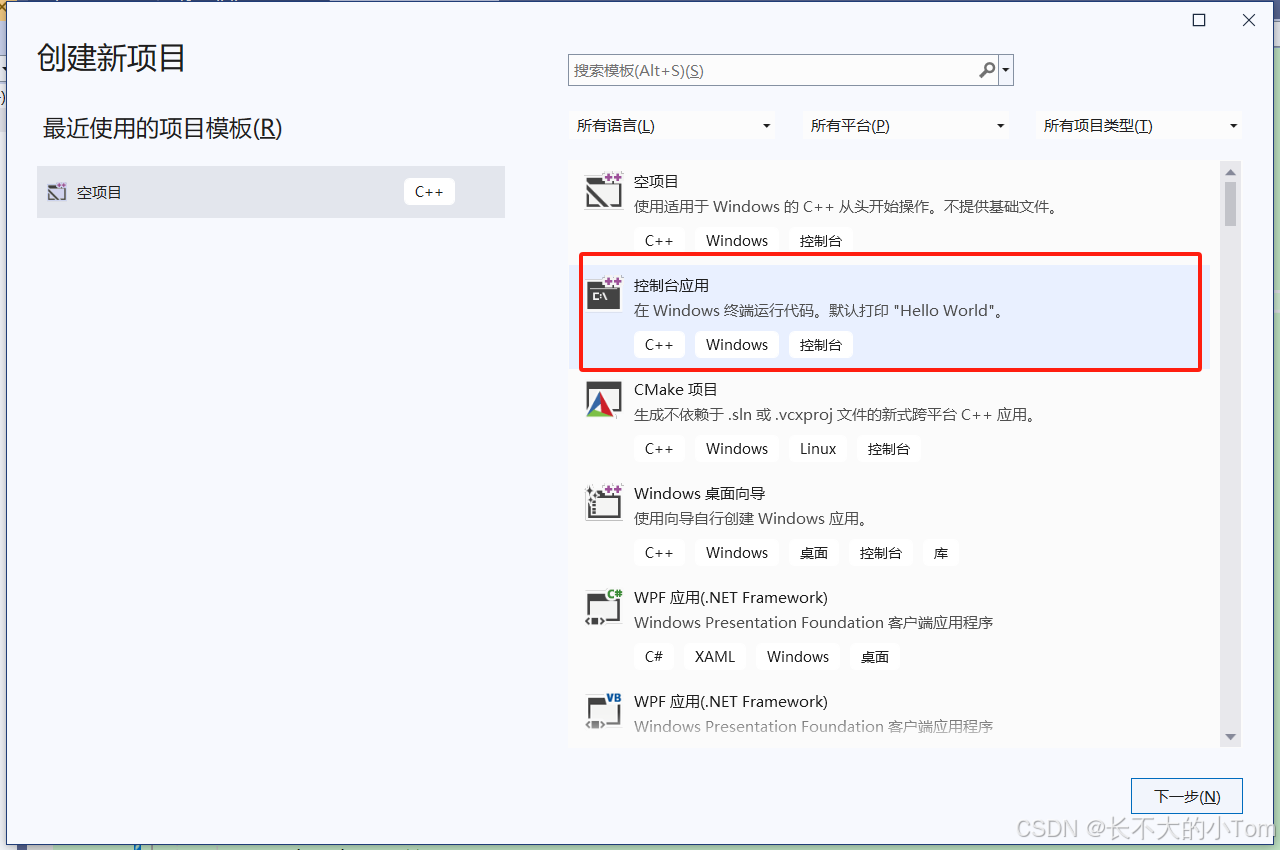Select the C# WPF 应用 template icon
This screenshot has height=850, width=1280.
coord(603,607)
